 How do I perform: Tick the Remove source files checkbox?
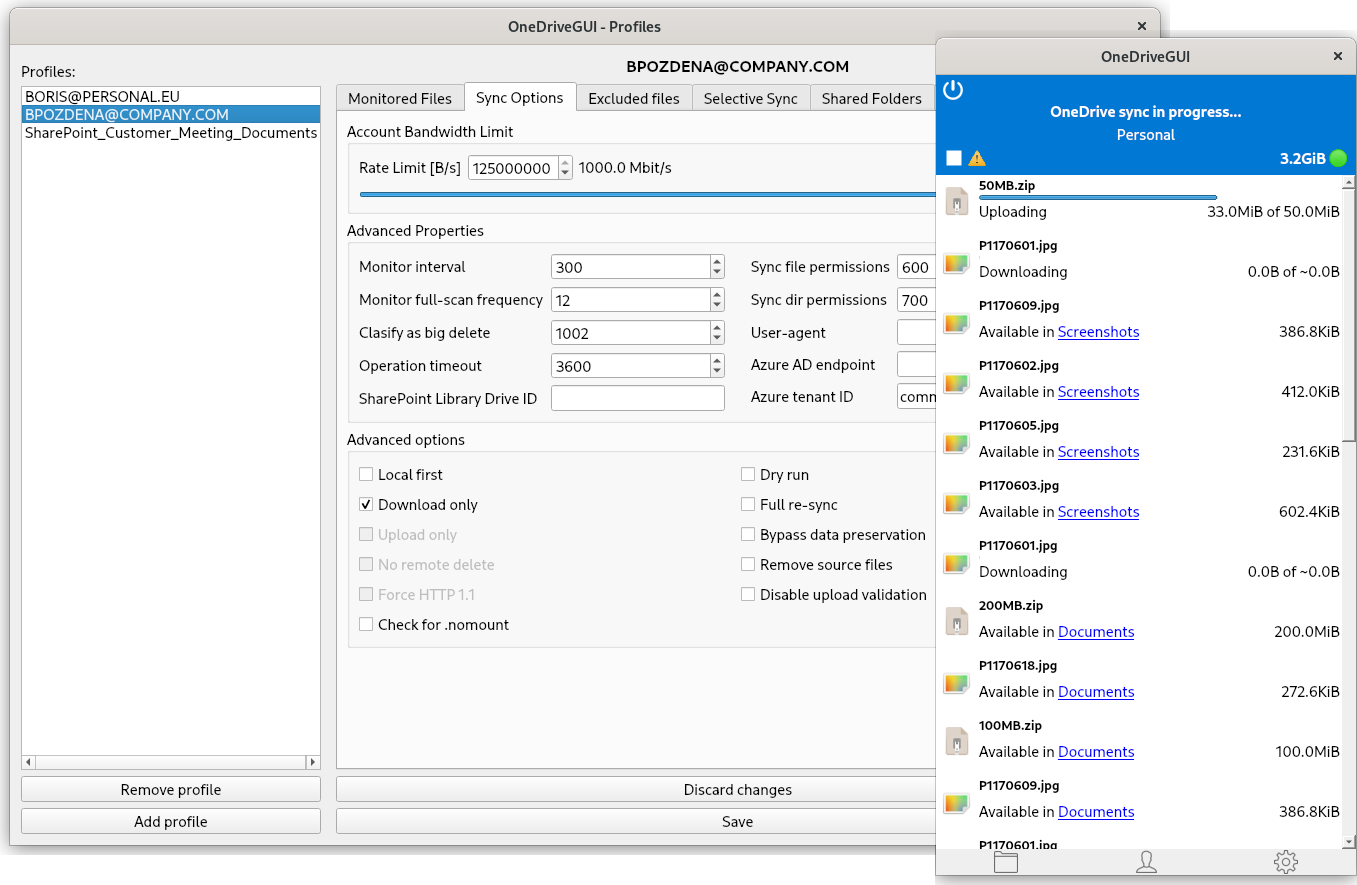[748, 564]
